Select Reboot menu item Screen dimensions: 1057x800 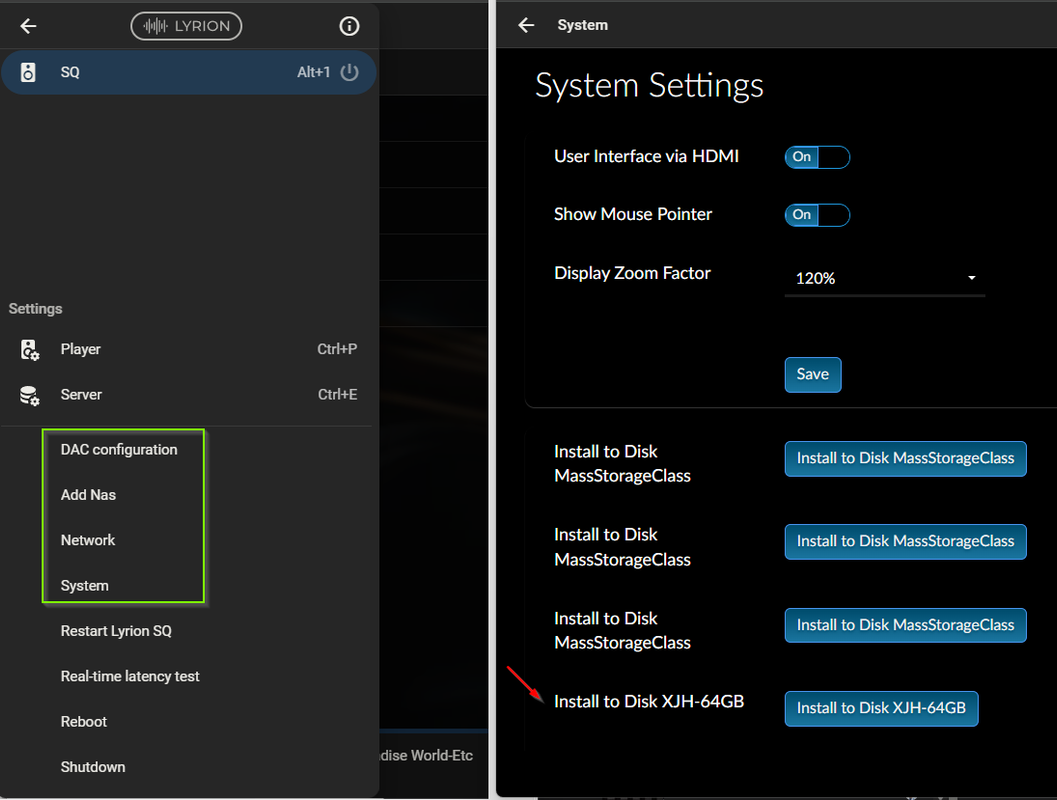point(84,722)
